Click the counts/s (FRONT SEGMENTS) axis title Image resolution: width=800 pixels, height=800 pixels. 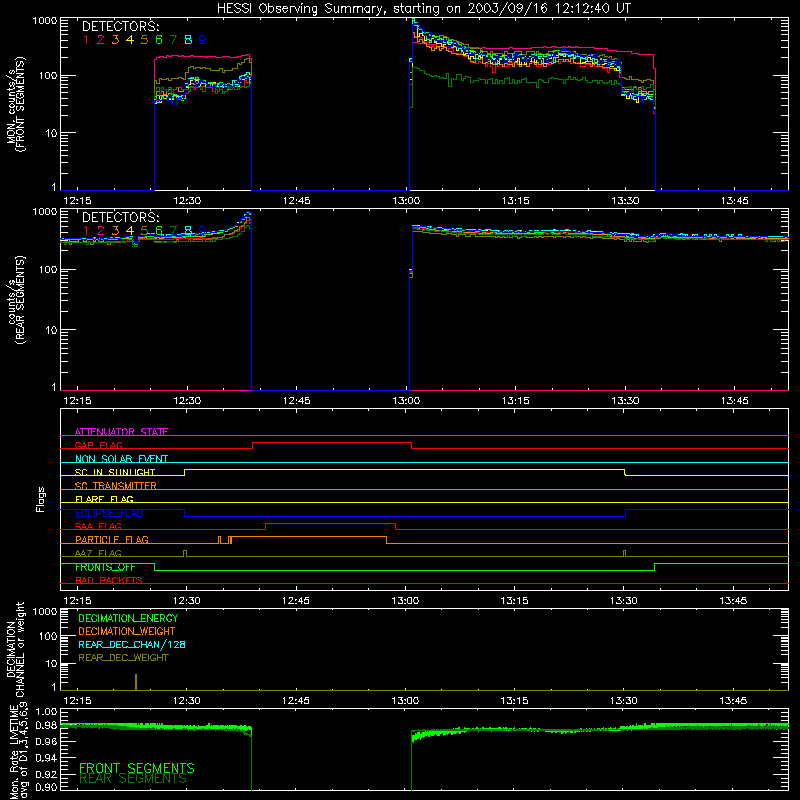tap(16, 104)
